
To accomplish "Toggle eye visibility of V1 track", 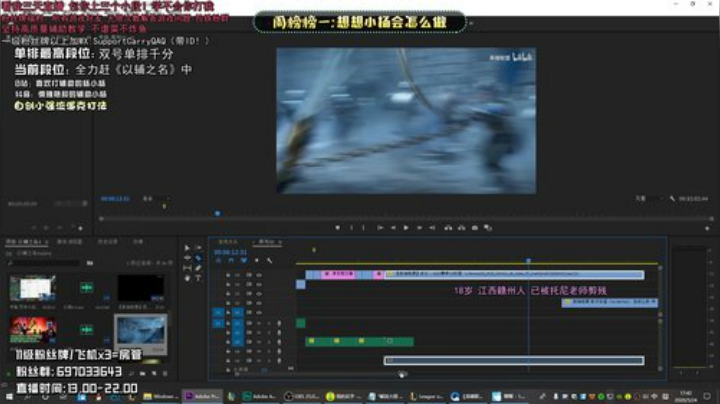I will (259, 312).
